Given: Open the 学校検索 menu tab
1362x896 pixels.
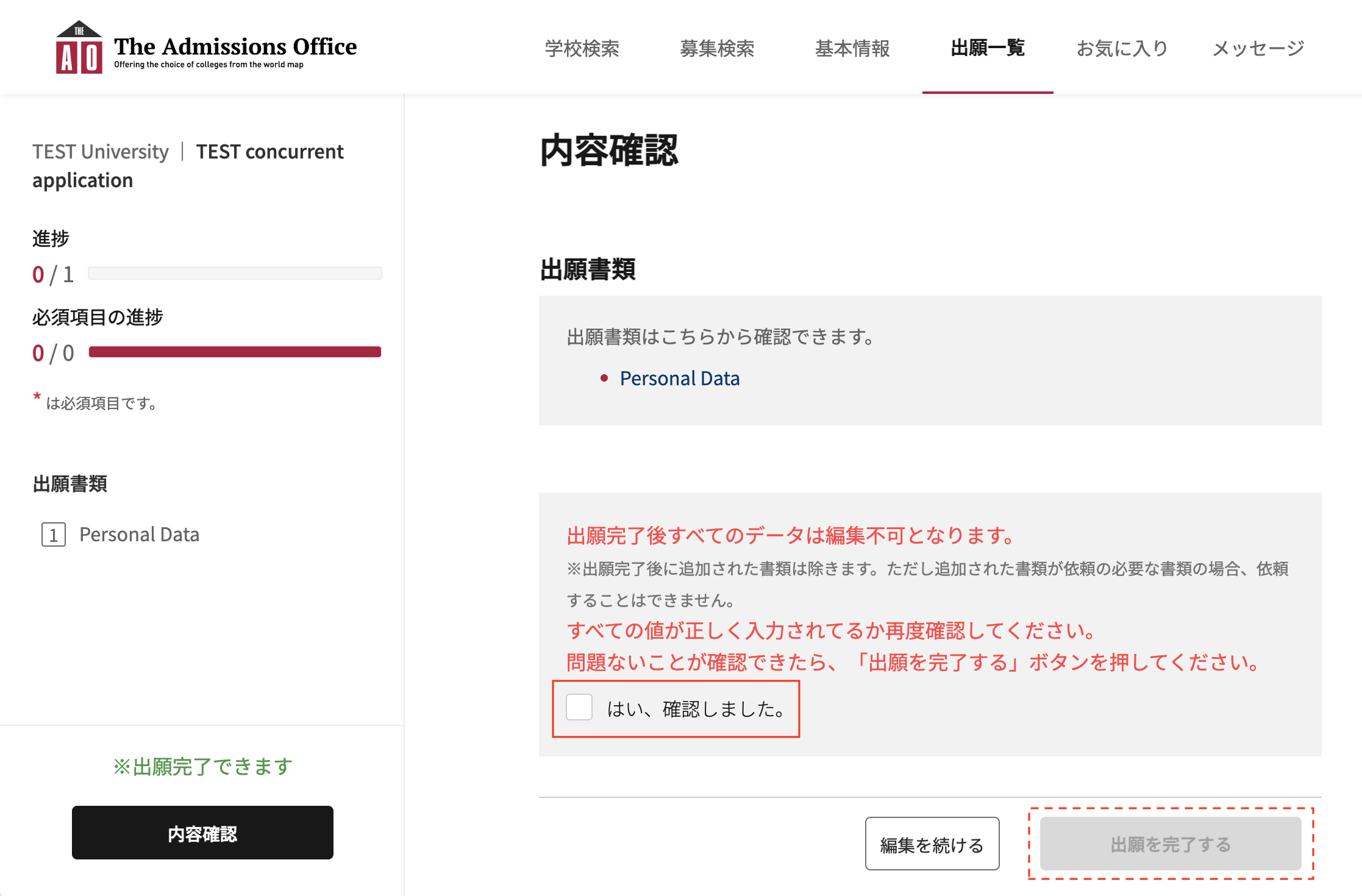Looking at the screenshot, I should (x=582, y=48).
